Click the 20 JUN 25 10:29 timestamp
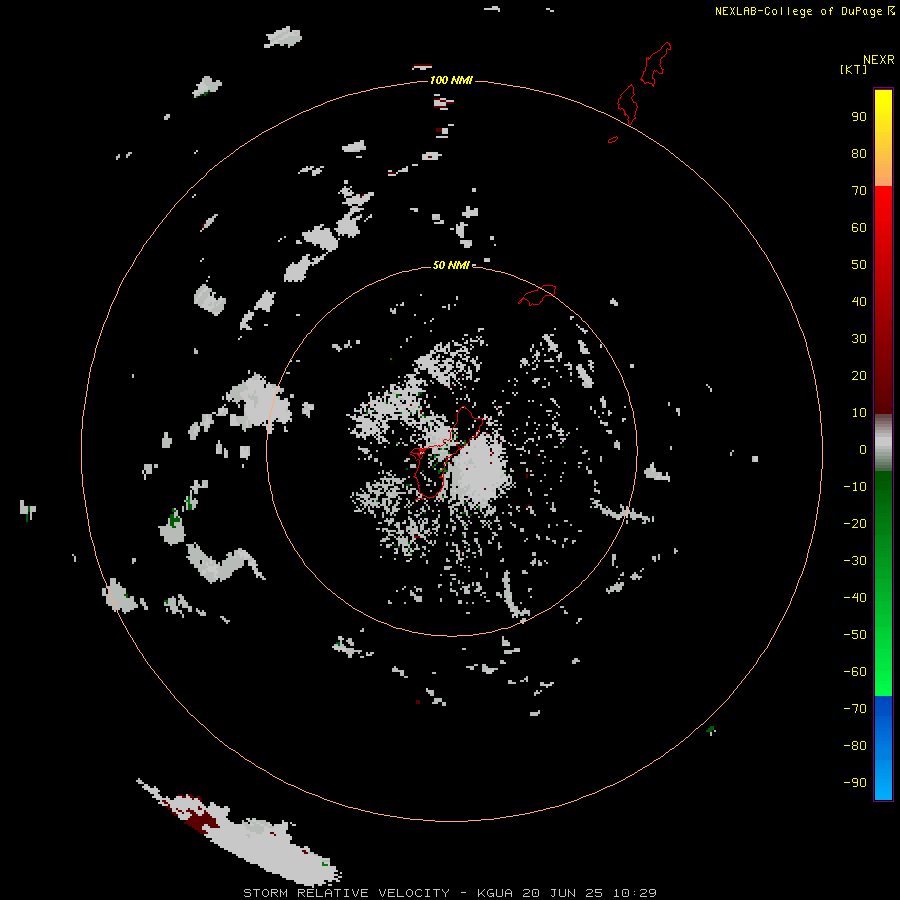 (x=589, y=893)
